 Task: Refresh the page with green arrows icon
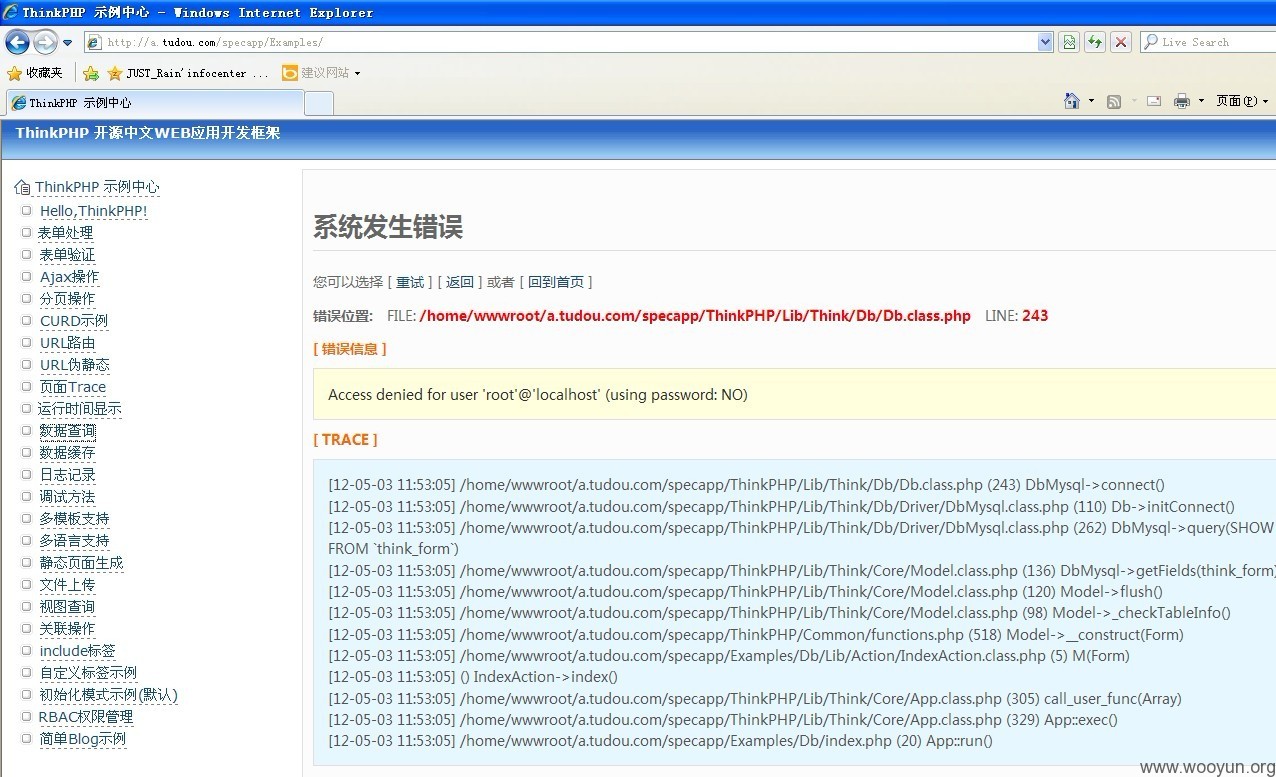1095,42
